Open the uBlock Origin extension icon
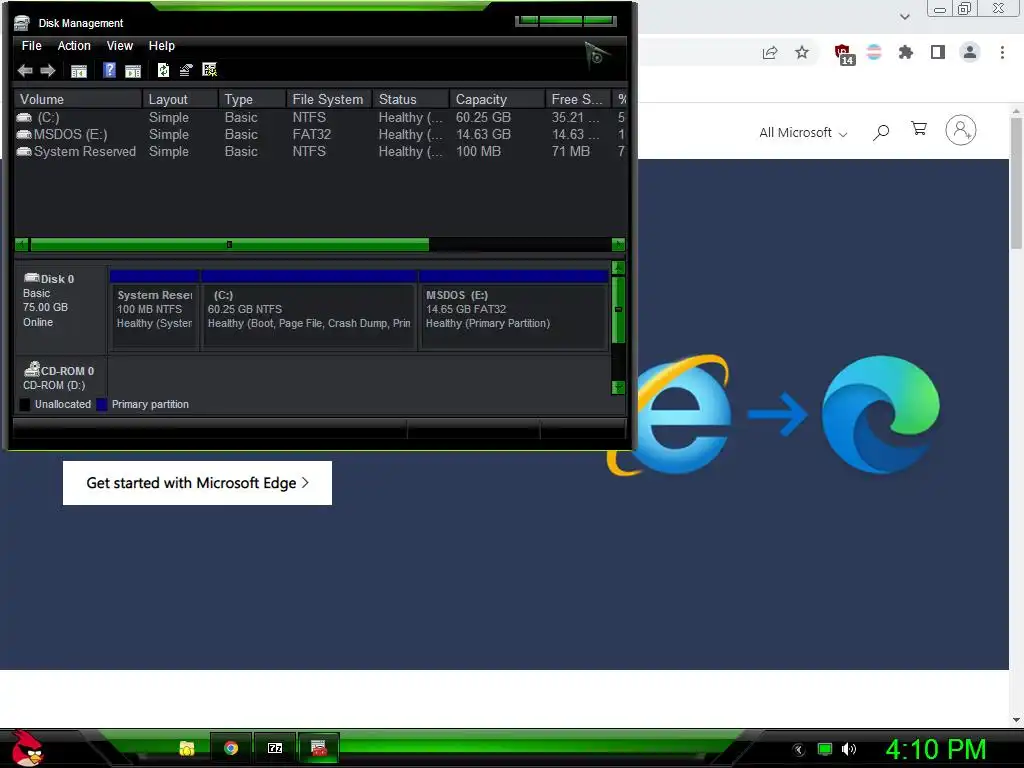 click(843, 54)
